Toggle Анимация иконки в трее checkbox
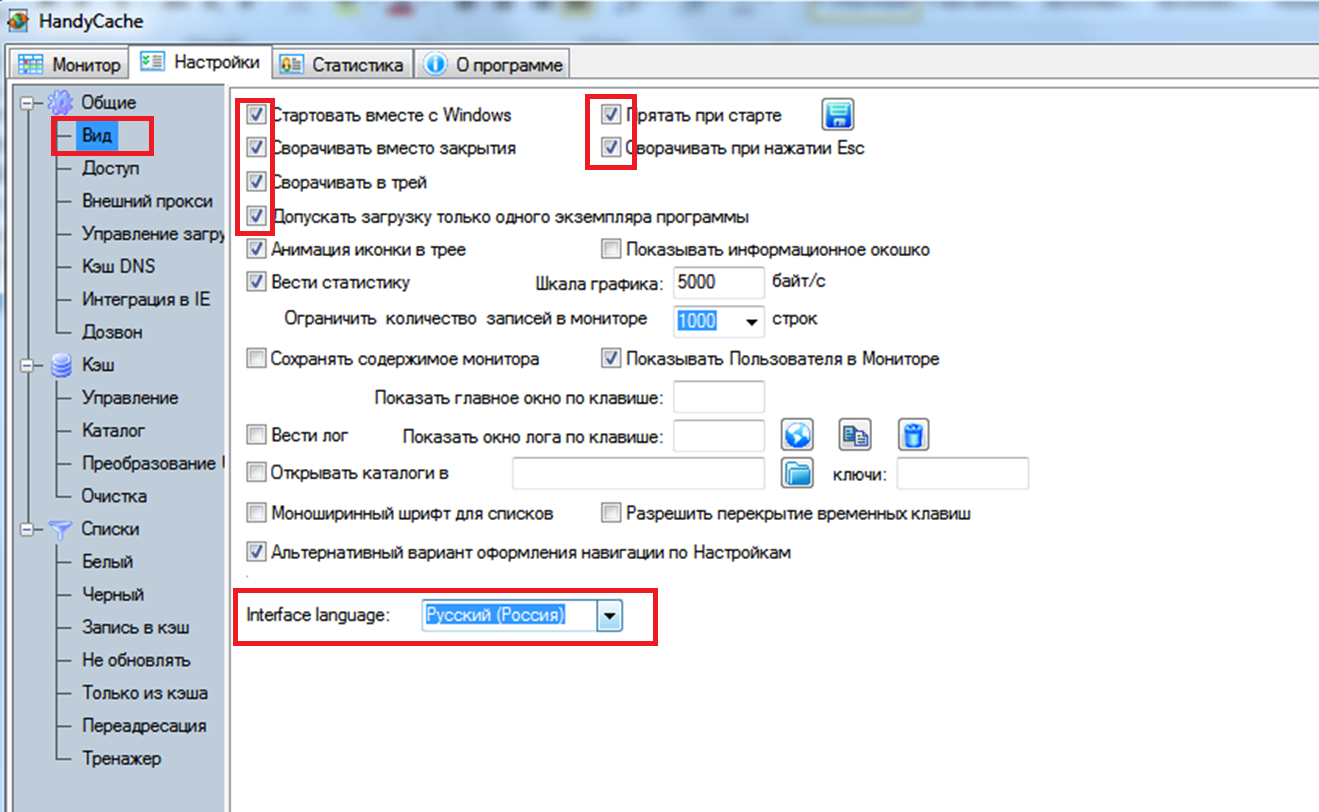The width and height of the screenshot is (1319, 812). (x=256, y=249)
